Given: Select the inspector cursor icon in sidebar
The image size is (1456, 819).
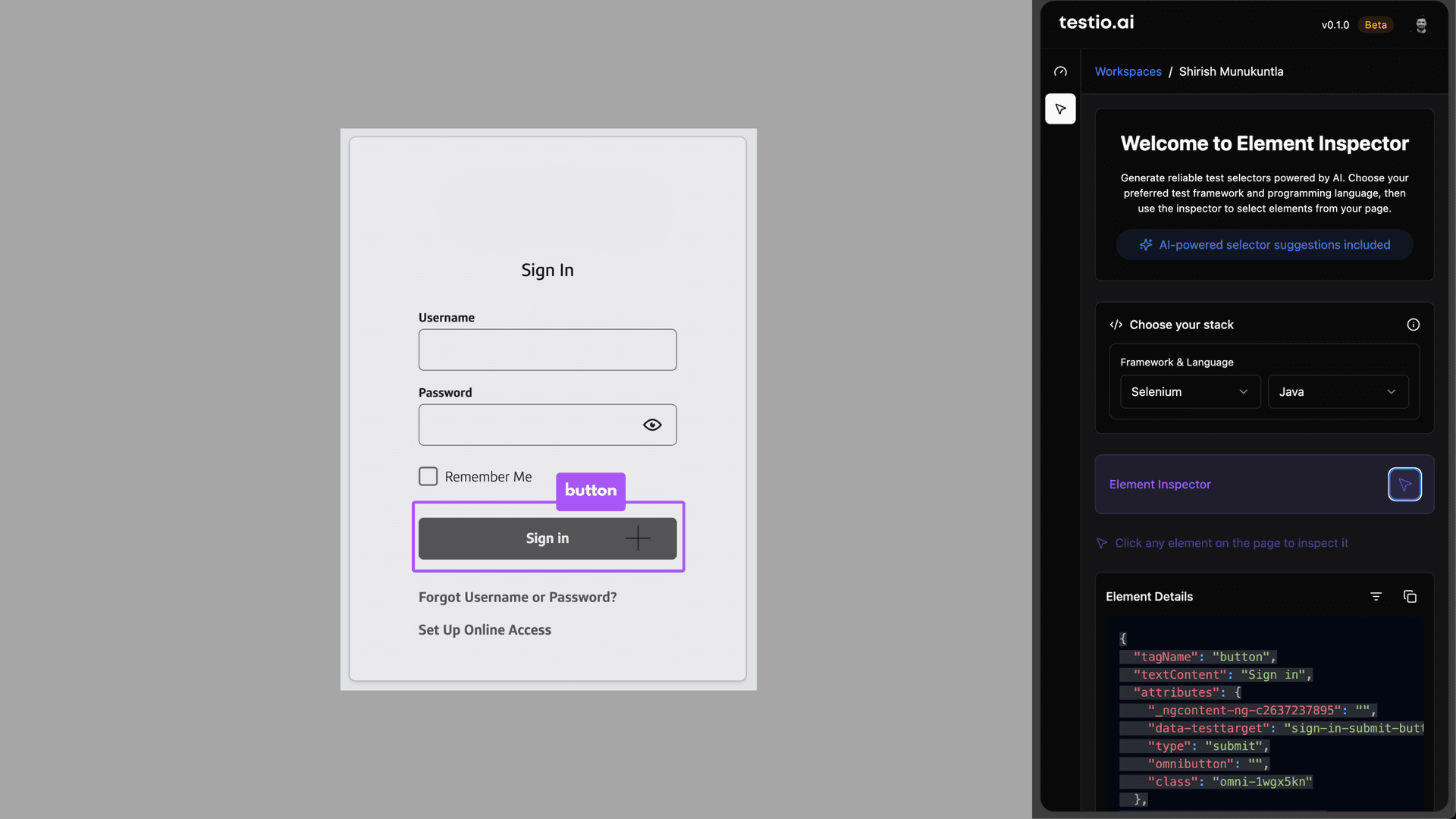Looking at the screenshot, I should point(1060,109).
